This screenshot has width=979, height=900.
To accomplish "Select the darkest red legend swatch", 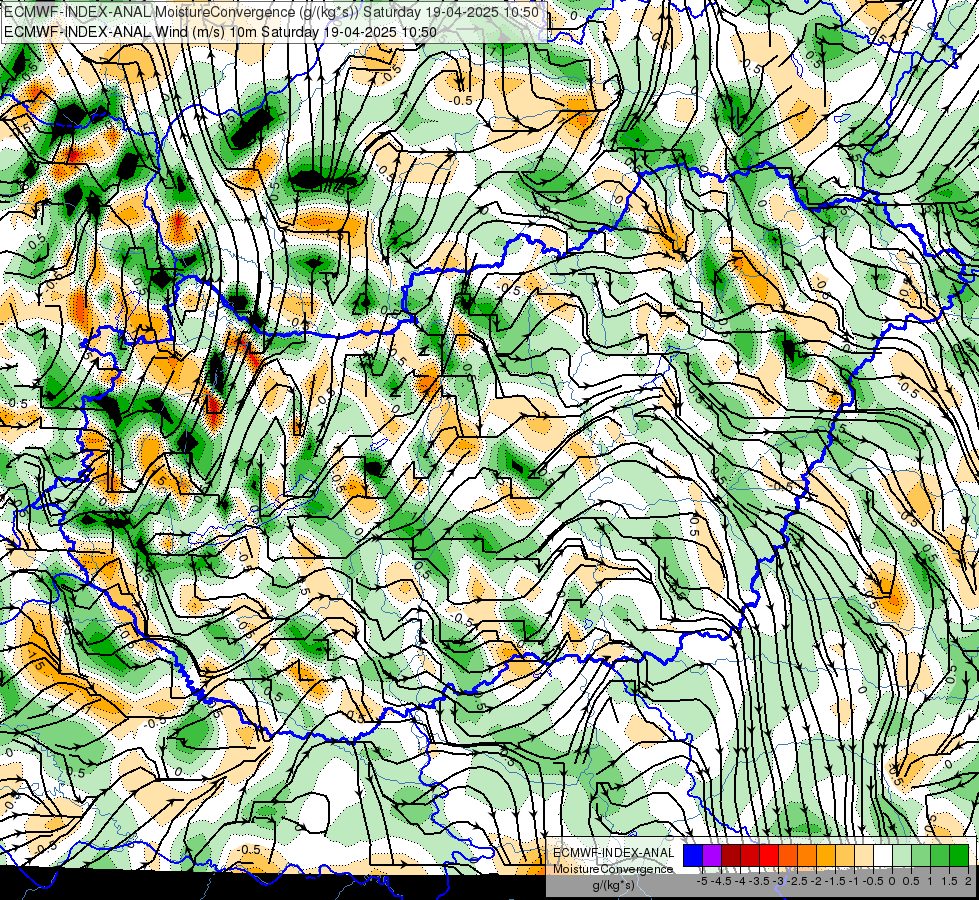I will [731, 856].
